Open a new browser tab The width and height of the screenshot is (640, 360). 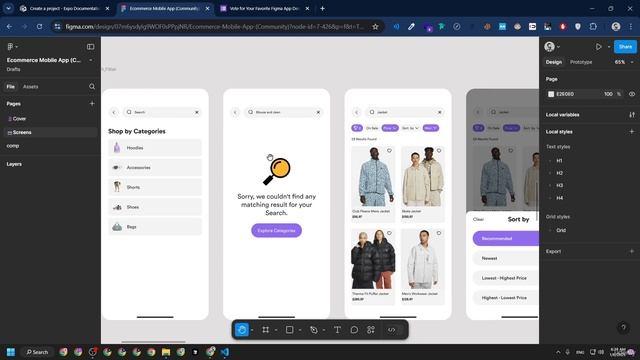click(x=322, y=8)
